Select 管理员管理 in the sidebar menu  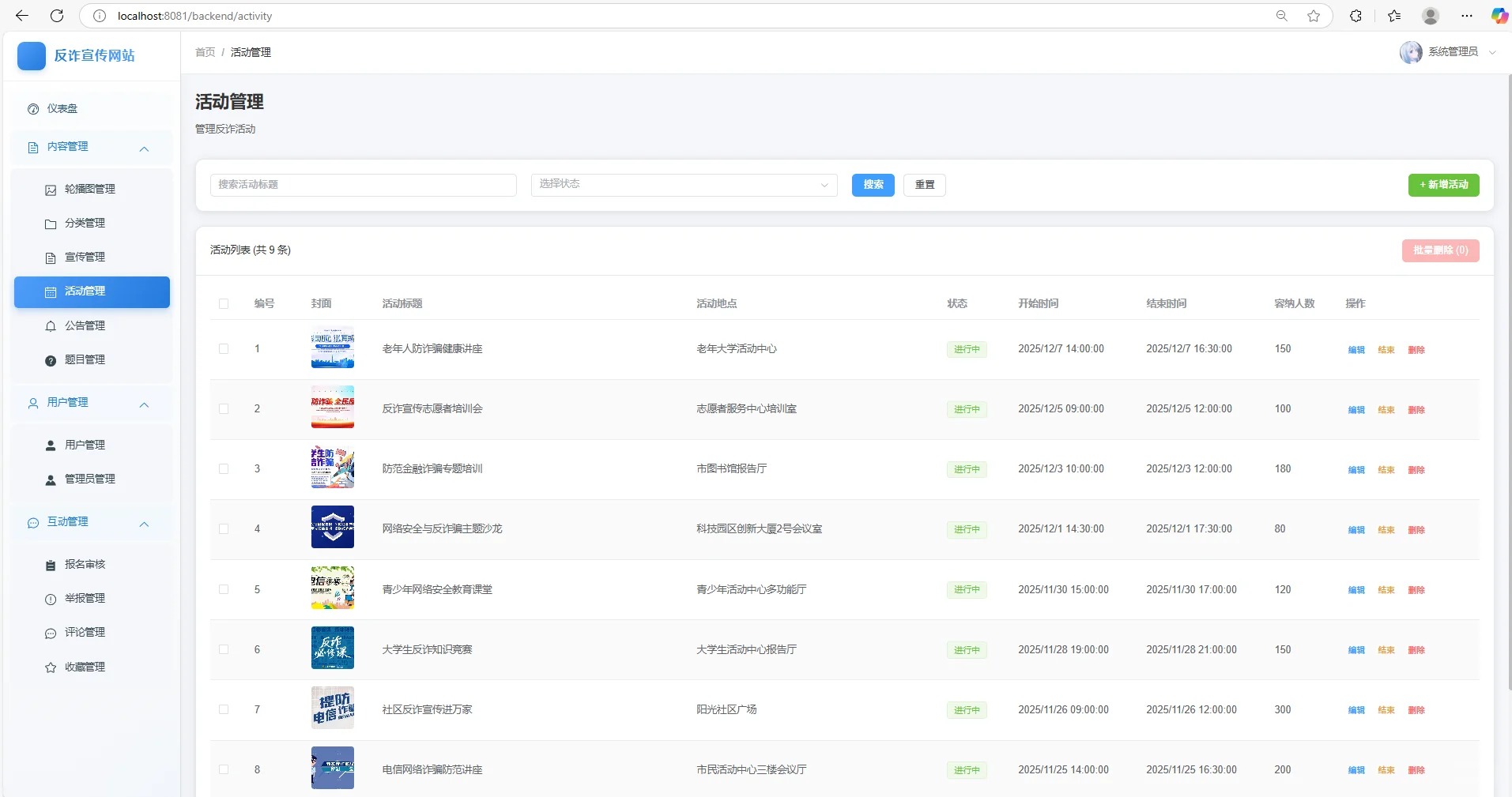point(91,478)
